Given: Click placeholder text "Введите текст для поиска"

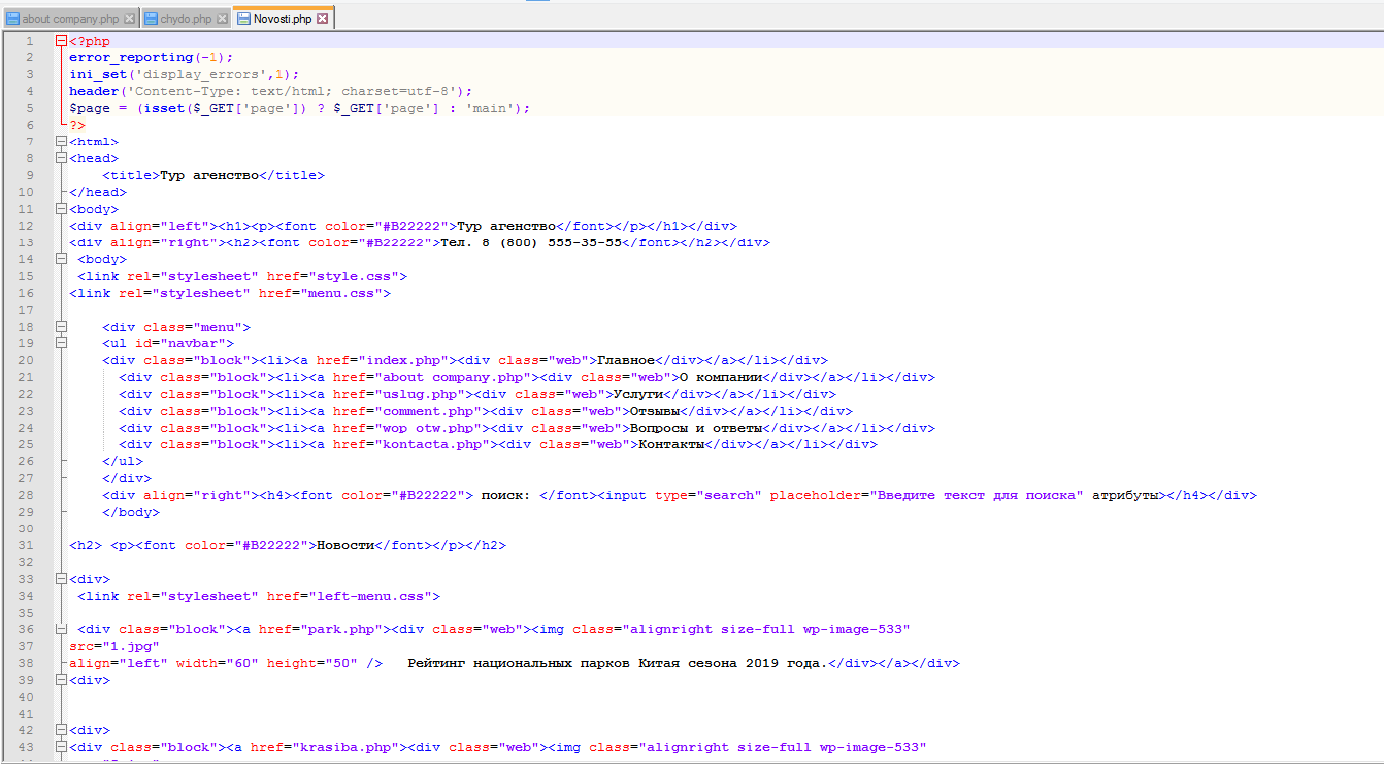Looking at the screenshot, I should pyautogui.click(x=977, y=495).
